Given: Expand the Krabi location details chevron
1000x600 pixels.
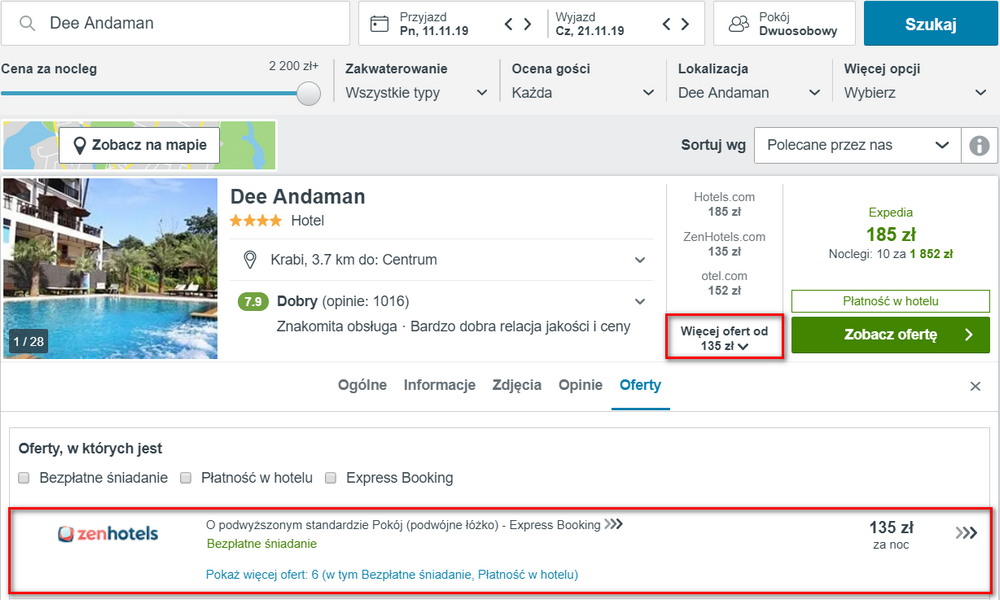Looking at the screenshot, I should (x=640, y=260).
